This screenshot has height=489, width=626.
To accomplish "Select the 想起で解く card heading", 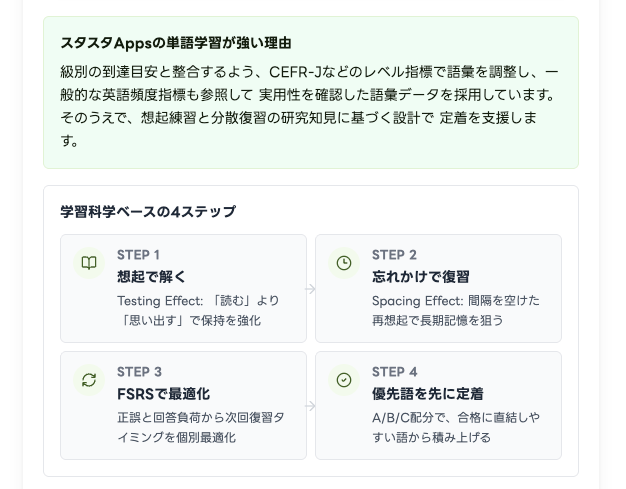I will 152,277.
